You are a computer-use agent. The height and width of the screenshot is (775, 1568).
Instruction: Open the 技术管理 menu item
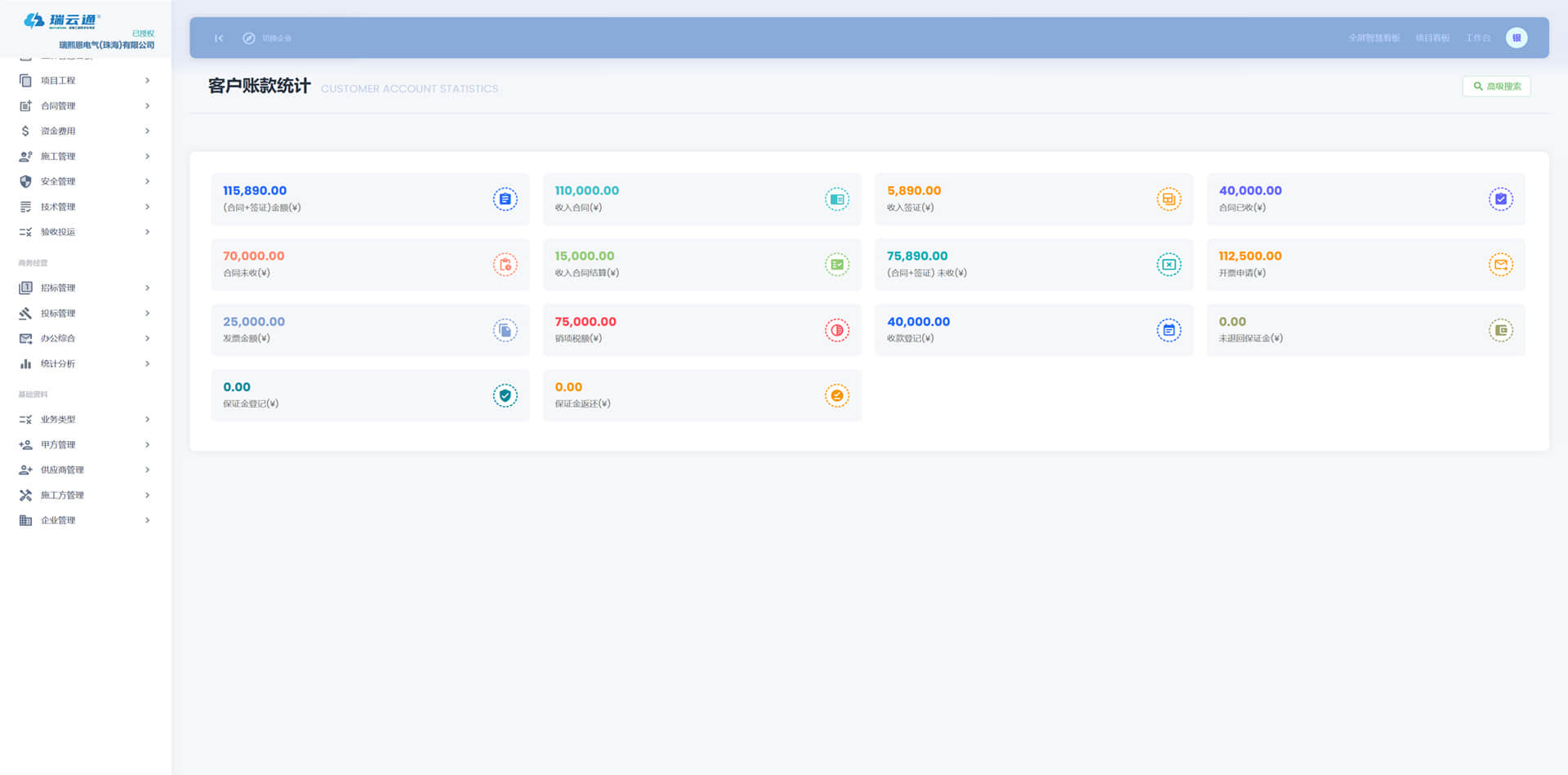58,207
